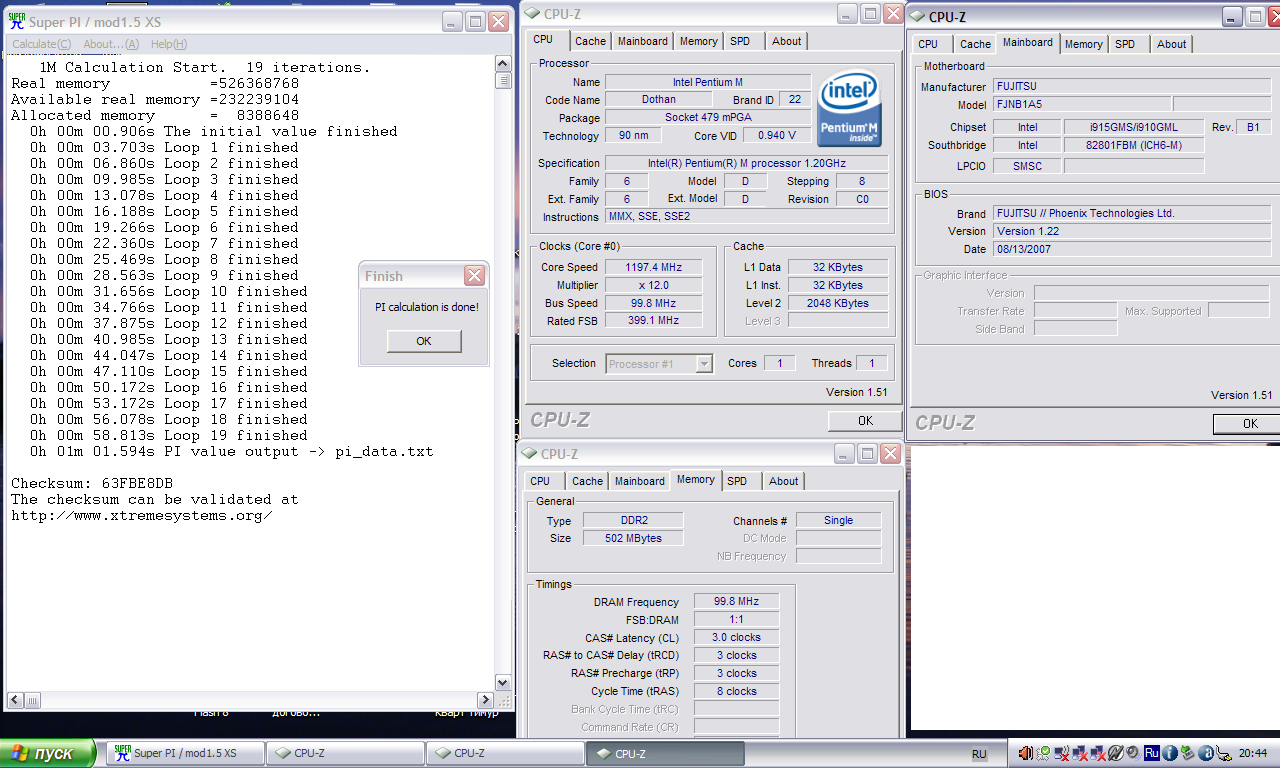The height and width of the screenshot is (768, 1280).
Task: Click the CPU-Z icon in CPU window title bar
Action: [x=532, y=13]
